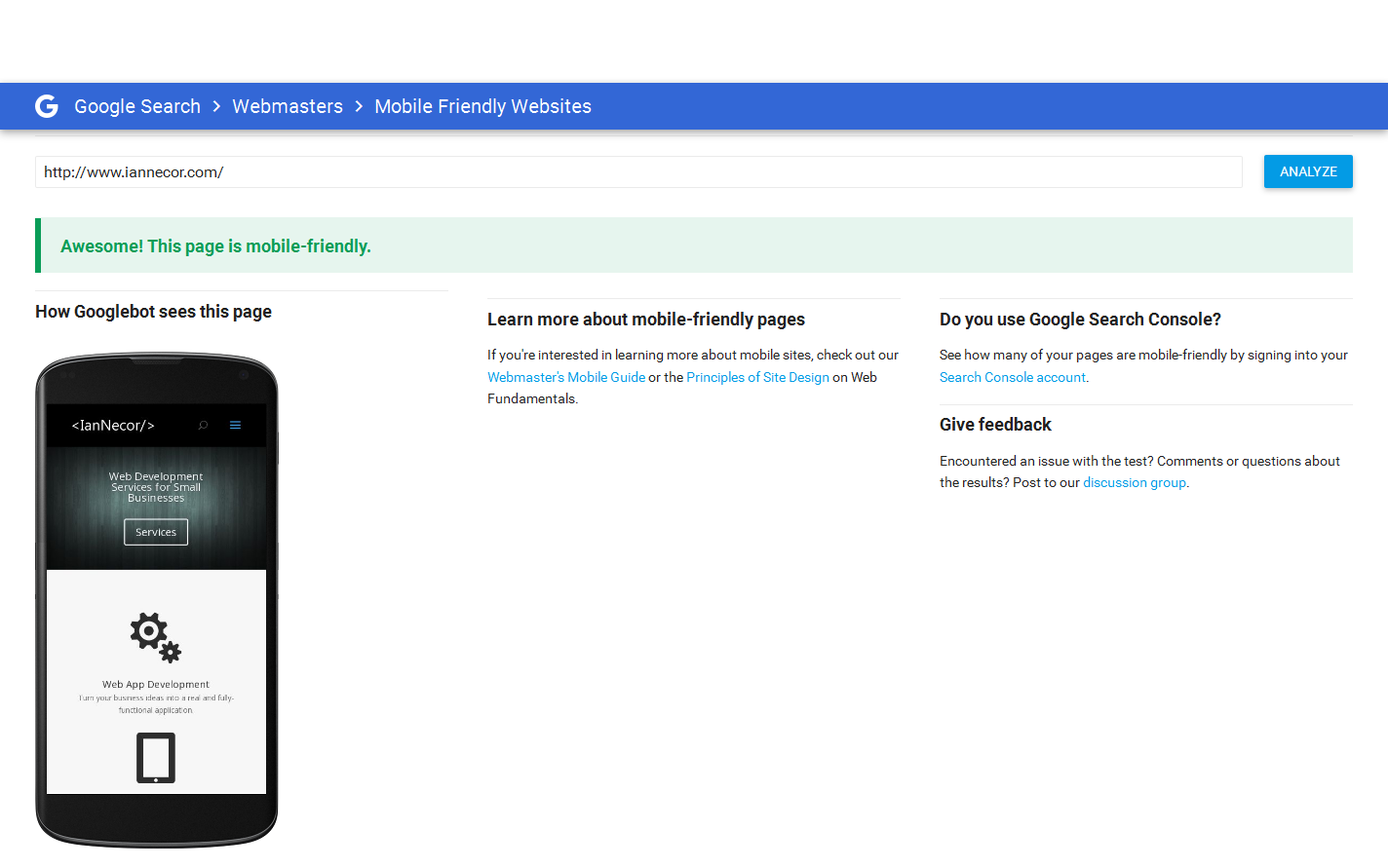Open Mobile Friendly Websites breadcrumb
Image resolution: width=1388 pixels, height=868 pixels.
click(x=482, y=106)
